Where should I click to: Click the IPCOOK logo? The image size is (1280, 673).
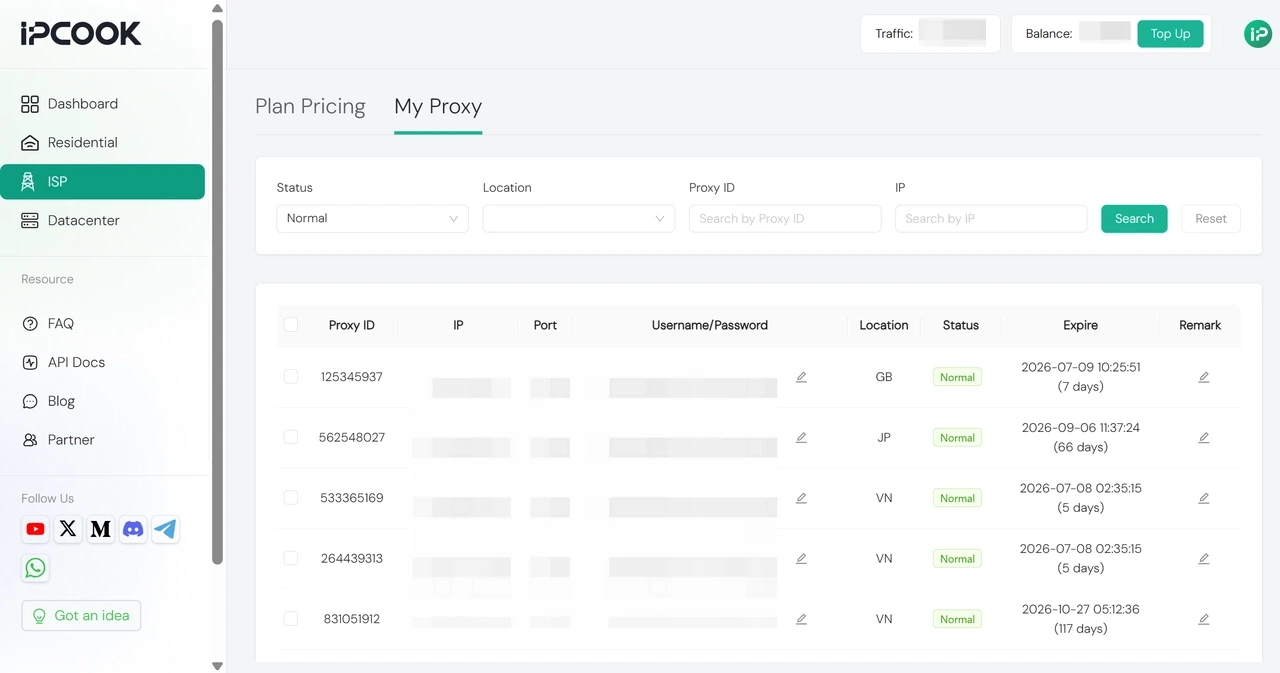(81, 33)
